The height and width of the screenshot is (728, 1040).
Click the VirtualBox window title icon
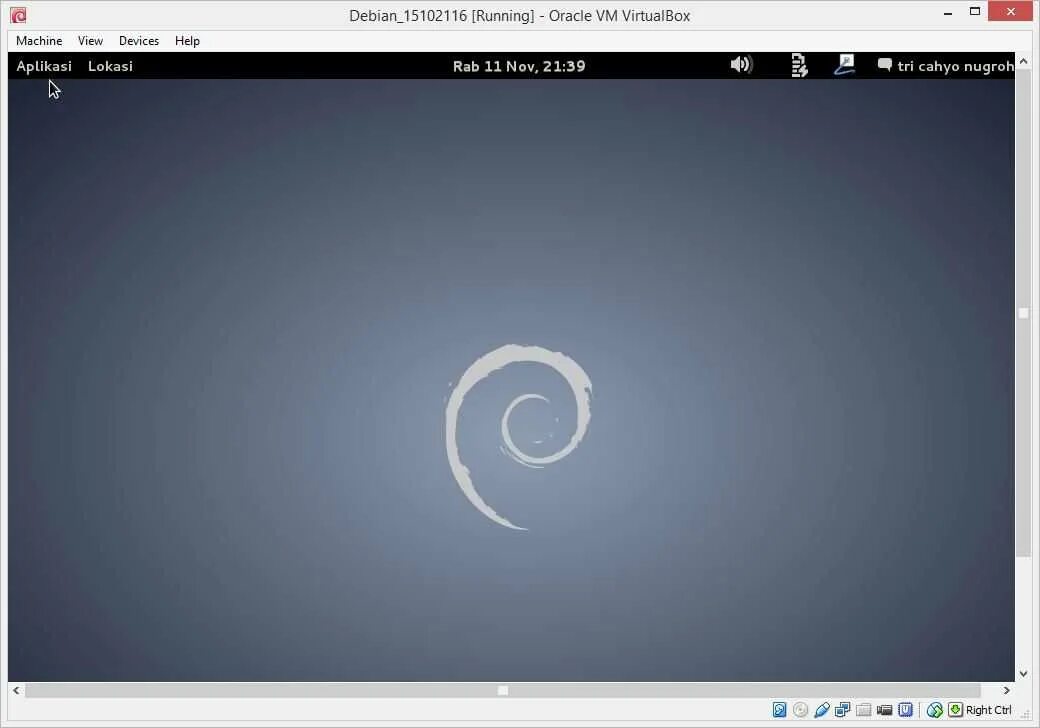tap(19, 15)
